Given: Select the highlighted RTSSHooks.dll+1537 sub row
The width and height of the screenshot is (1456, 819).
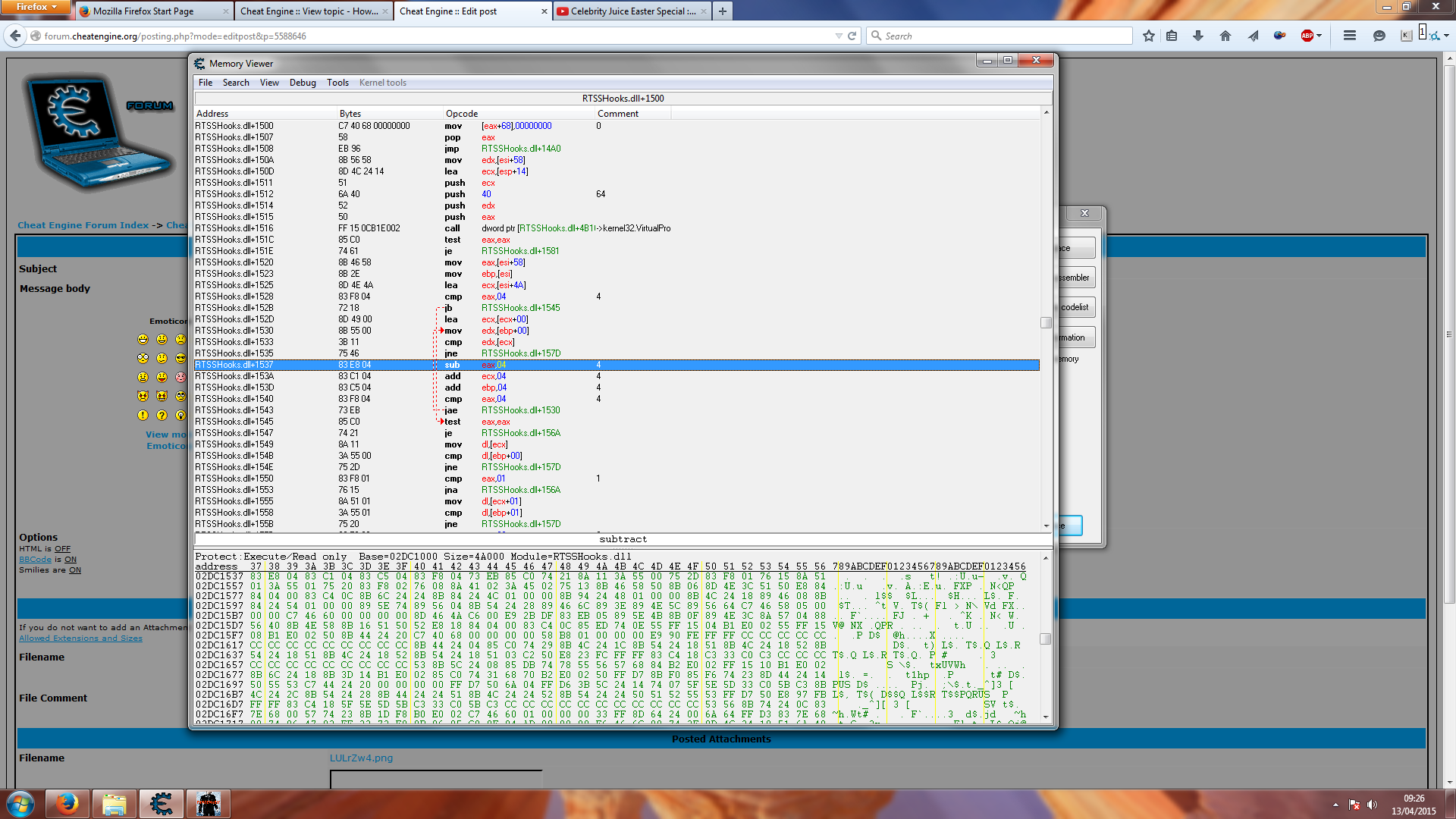Looking at the screenshot, I should [617, 365].
